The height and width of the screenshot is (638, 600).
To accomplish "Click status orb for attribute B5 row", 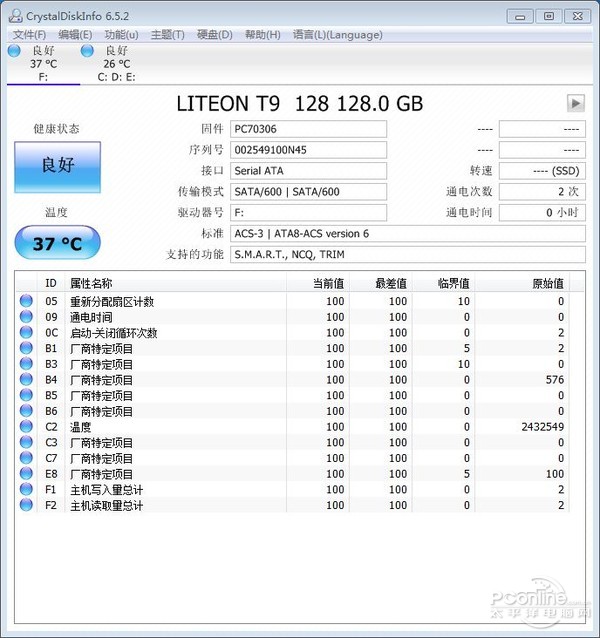I will point(26,395).
